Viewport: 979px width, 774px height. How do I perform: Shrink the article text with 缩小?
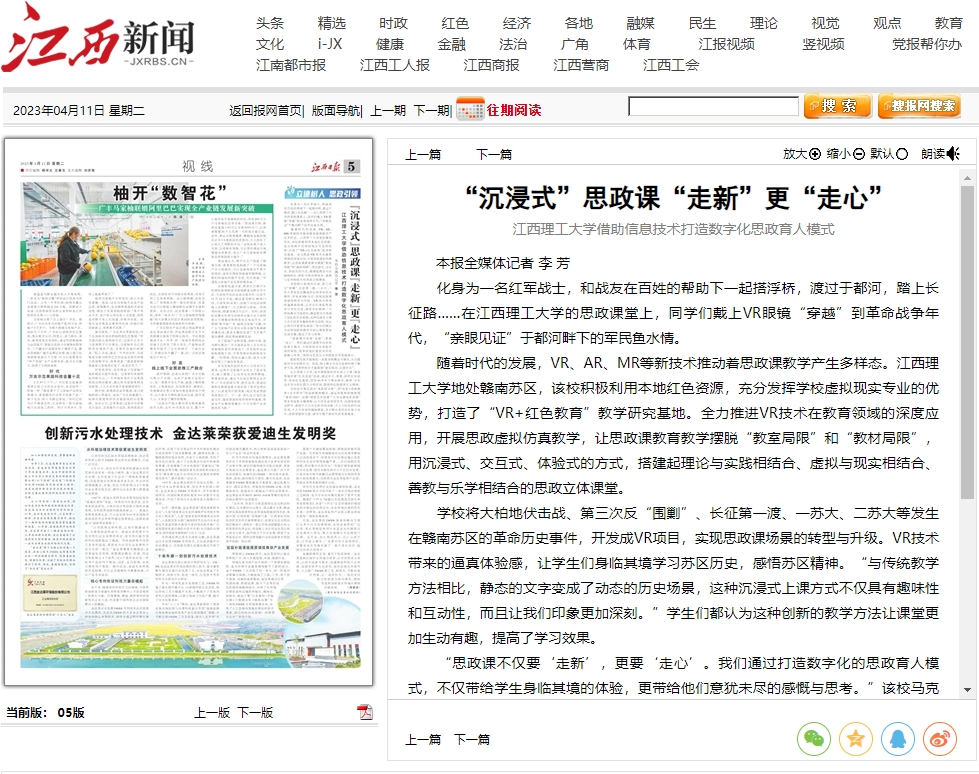(845, 154)
